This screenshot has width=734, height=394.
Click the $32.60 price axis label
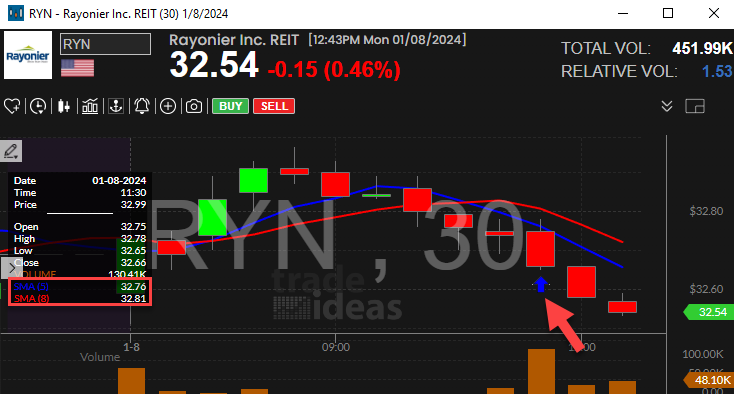point(706,289)
